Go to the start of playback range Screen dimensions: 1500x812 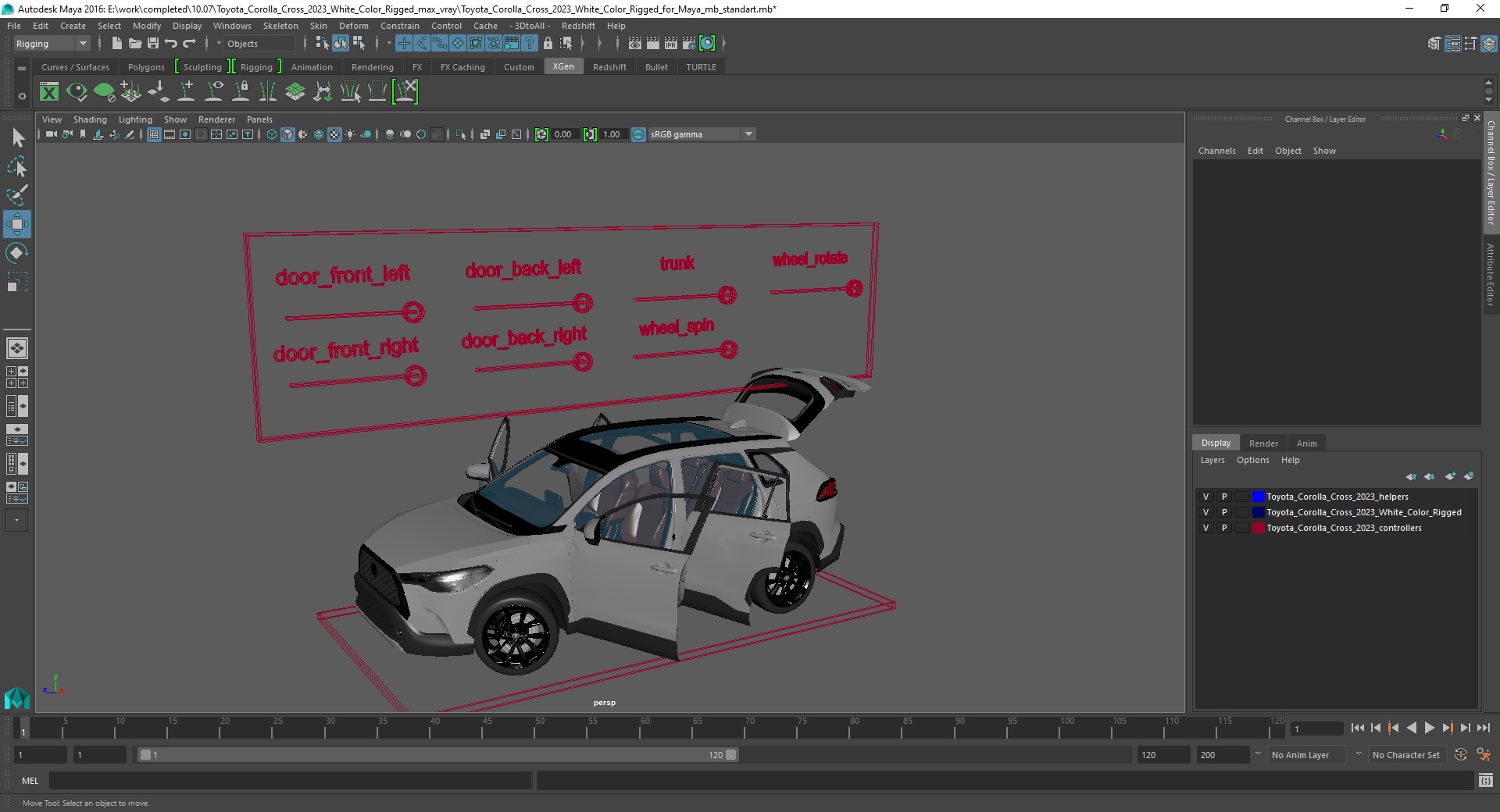tap(1358, 728)
